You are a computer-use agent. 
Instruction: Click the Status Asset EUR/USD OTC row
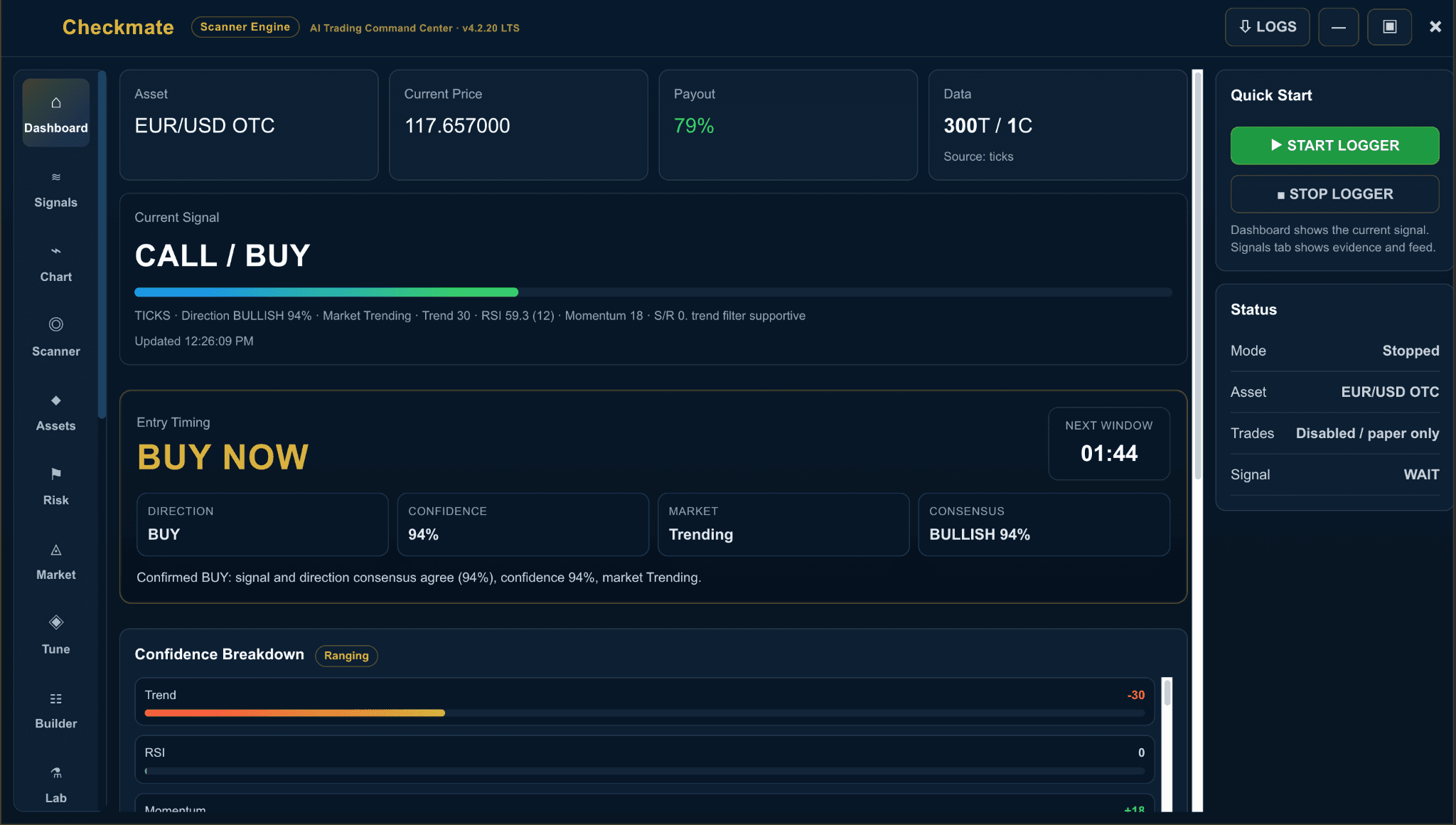point(1334,392)
